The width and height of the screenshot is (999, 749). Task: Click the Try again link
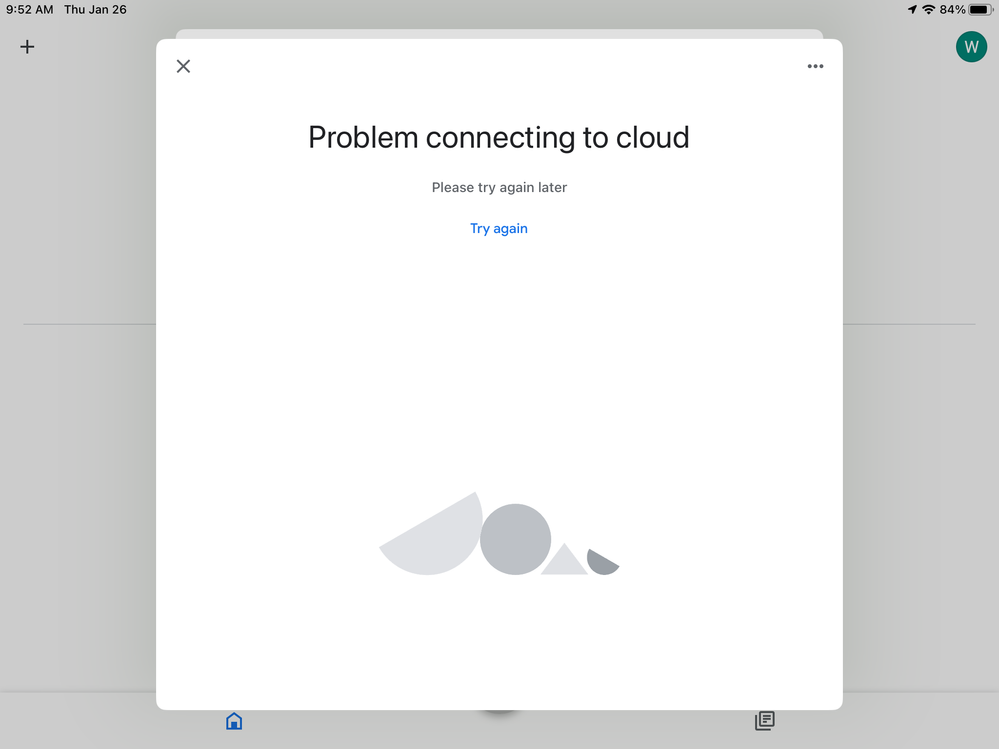click(499, 229)
